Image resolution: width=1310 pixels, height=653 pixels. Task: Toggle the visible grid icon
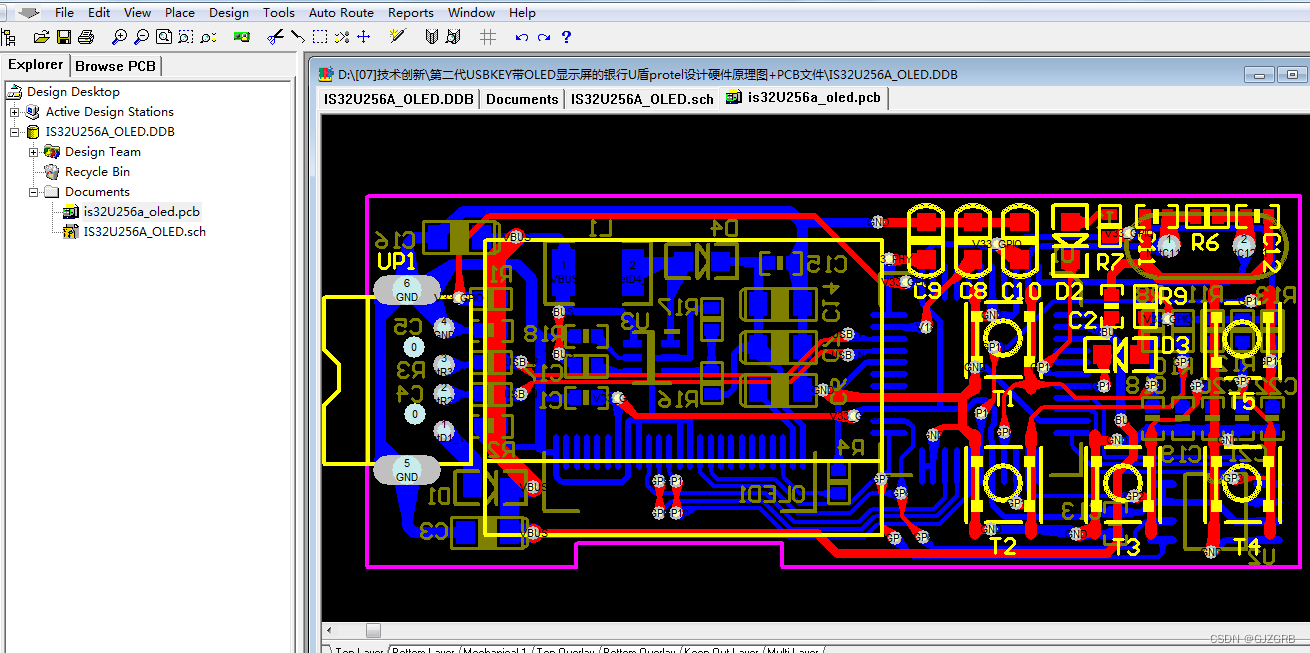coord(487,37)
